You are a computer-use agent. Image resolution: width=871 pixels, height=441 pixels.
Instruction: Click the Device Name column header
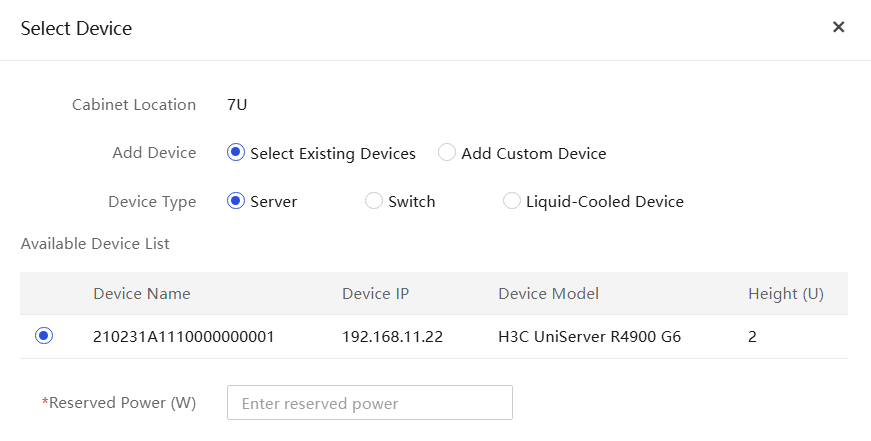(142, 293)
